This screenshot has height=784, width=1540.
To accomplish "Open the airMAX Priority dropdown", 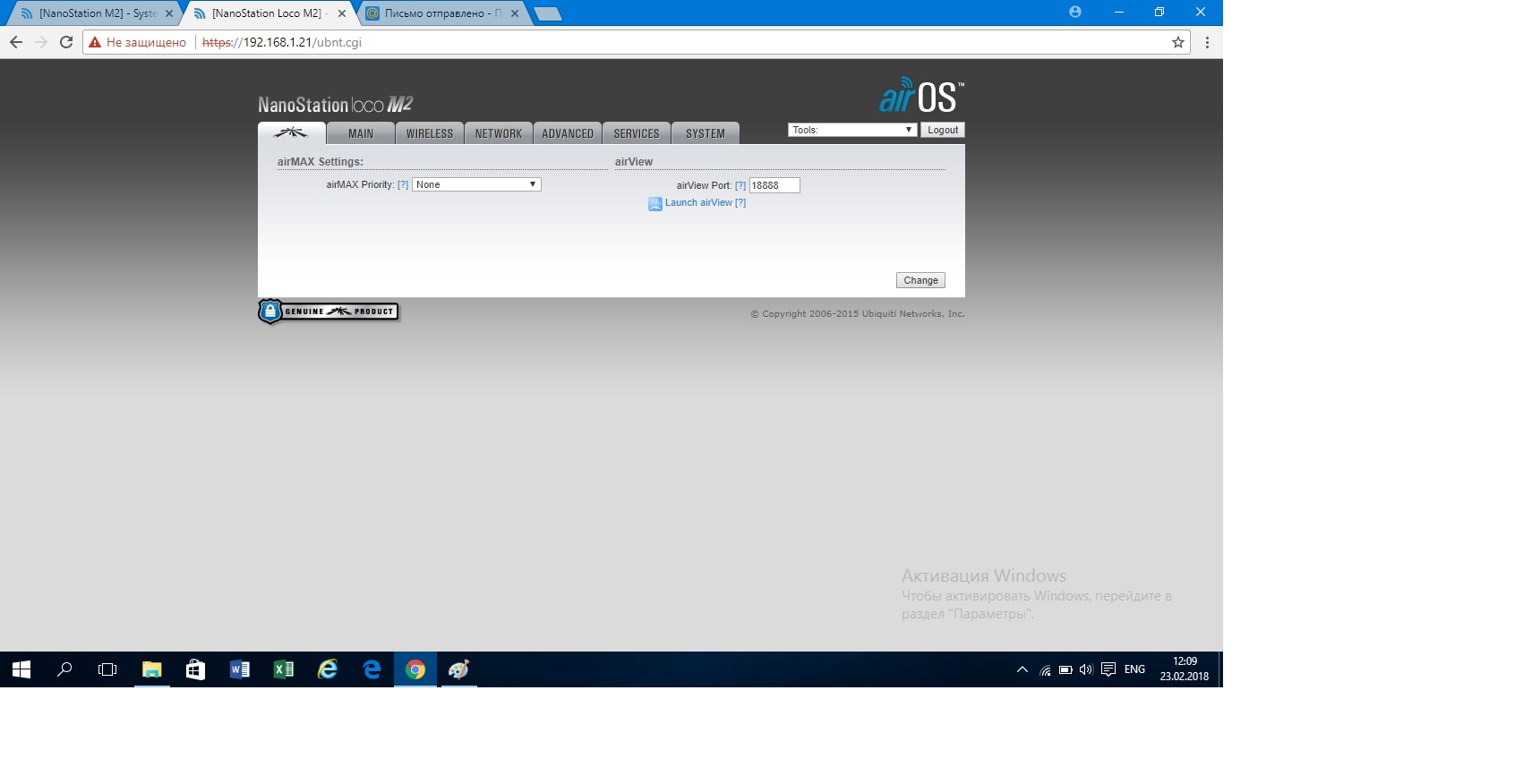I will [476, 184].
